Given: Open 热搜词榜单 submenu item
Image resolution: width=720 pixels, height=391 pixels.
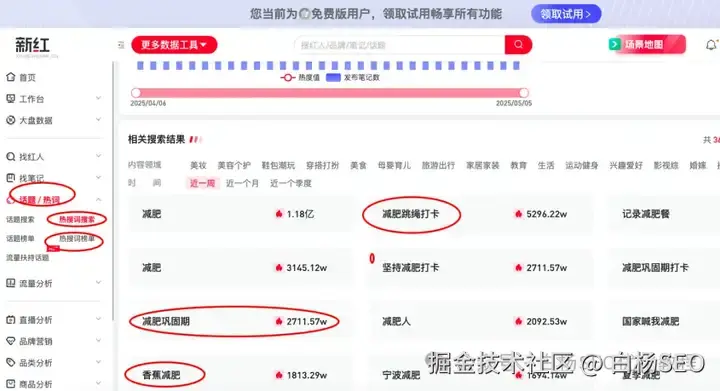Looking at the screenshot, I should pyautogui.click(x=77, y=239).
